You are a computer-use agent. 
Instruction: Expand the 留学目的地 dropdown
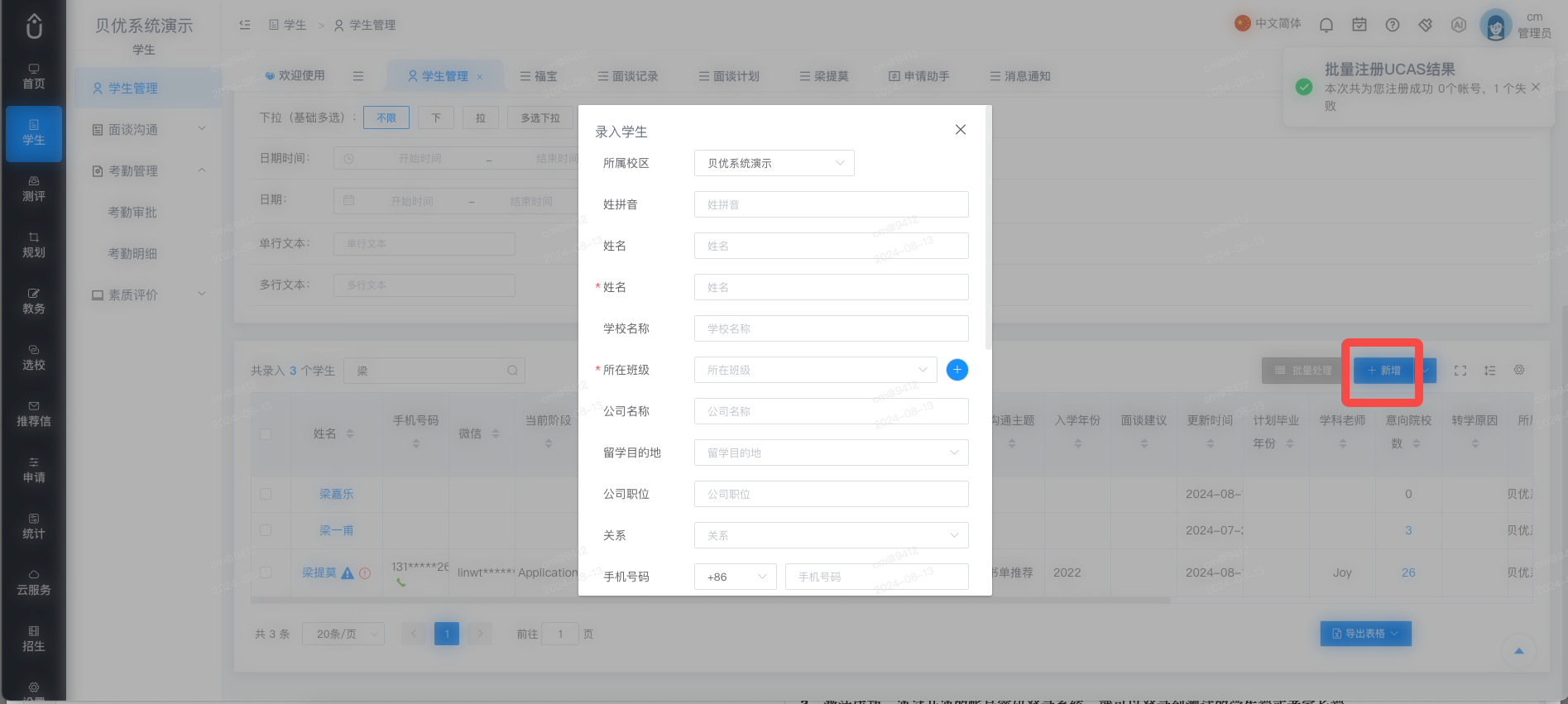click(831, 453)
